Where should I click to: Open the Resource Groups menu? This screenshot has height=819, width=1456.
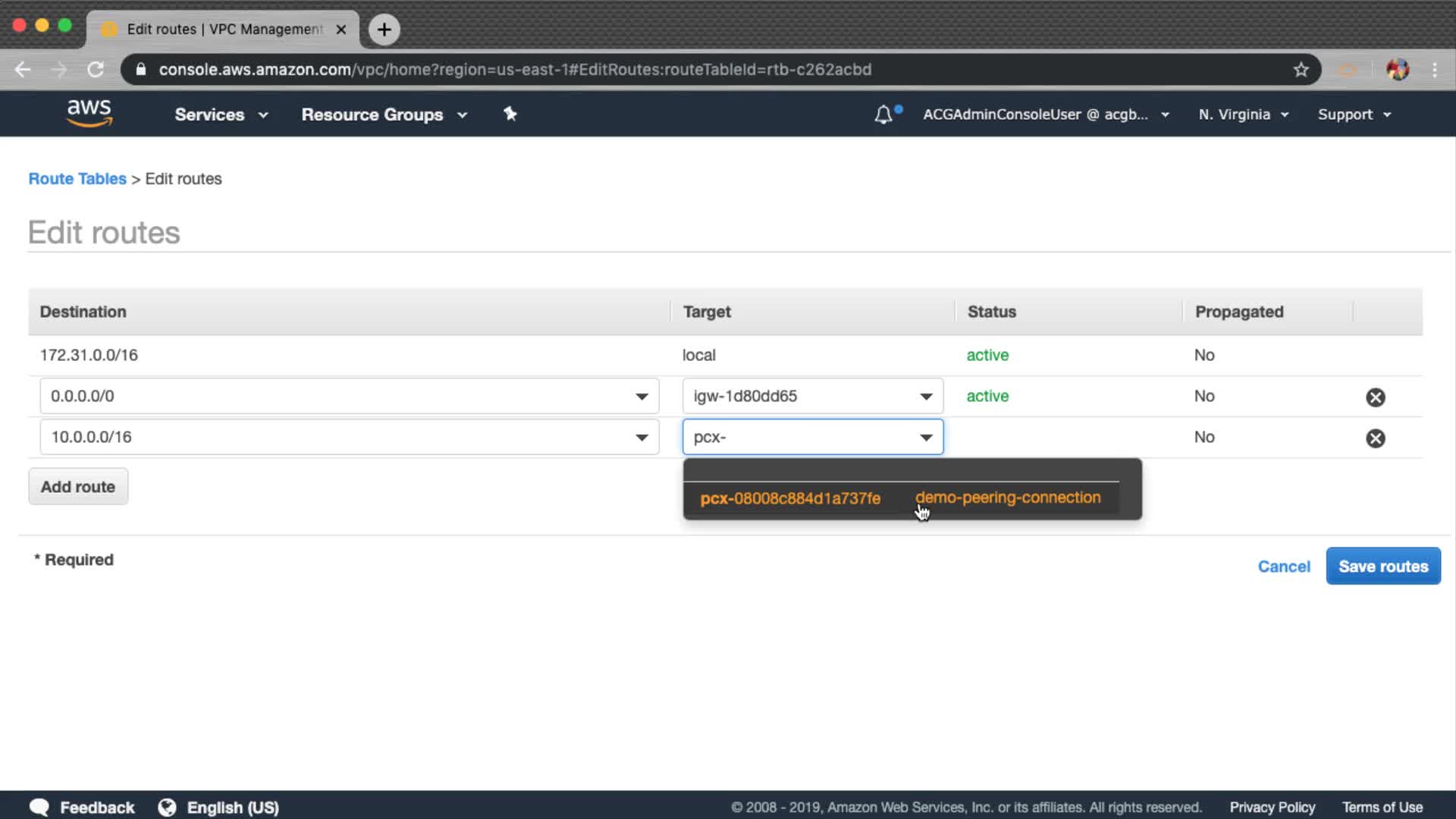click(384, 115)
